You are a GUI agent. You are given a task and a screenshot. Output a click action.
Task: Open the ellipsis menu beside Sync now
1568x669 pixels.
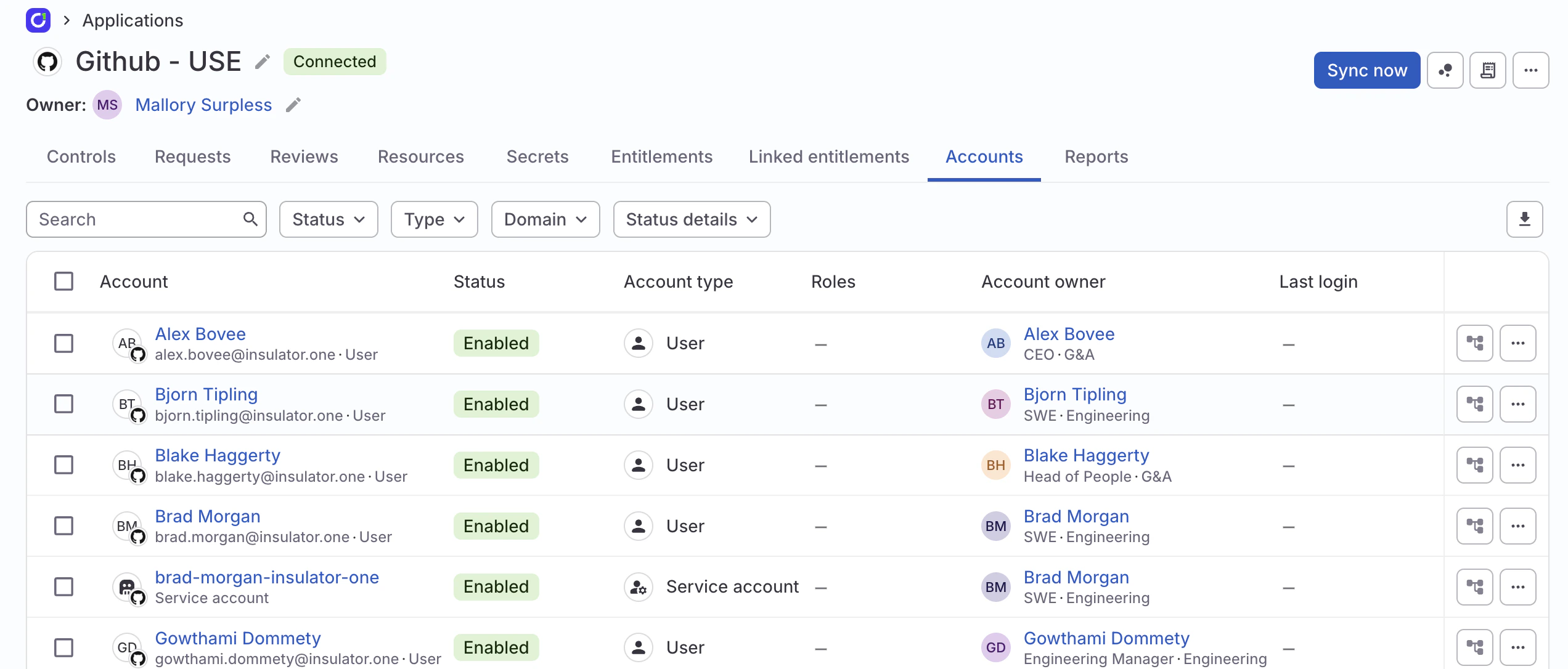[1531, 70]
